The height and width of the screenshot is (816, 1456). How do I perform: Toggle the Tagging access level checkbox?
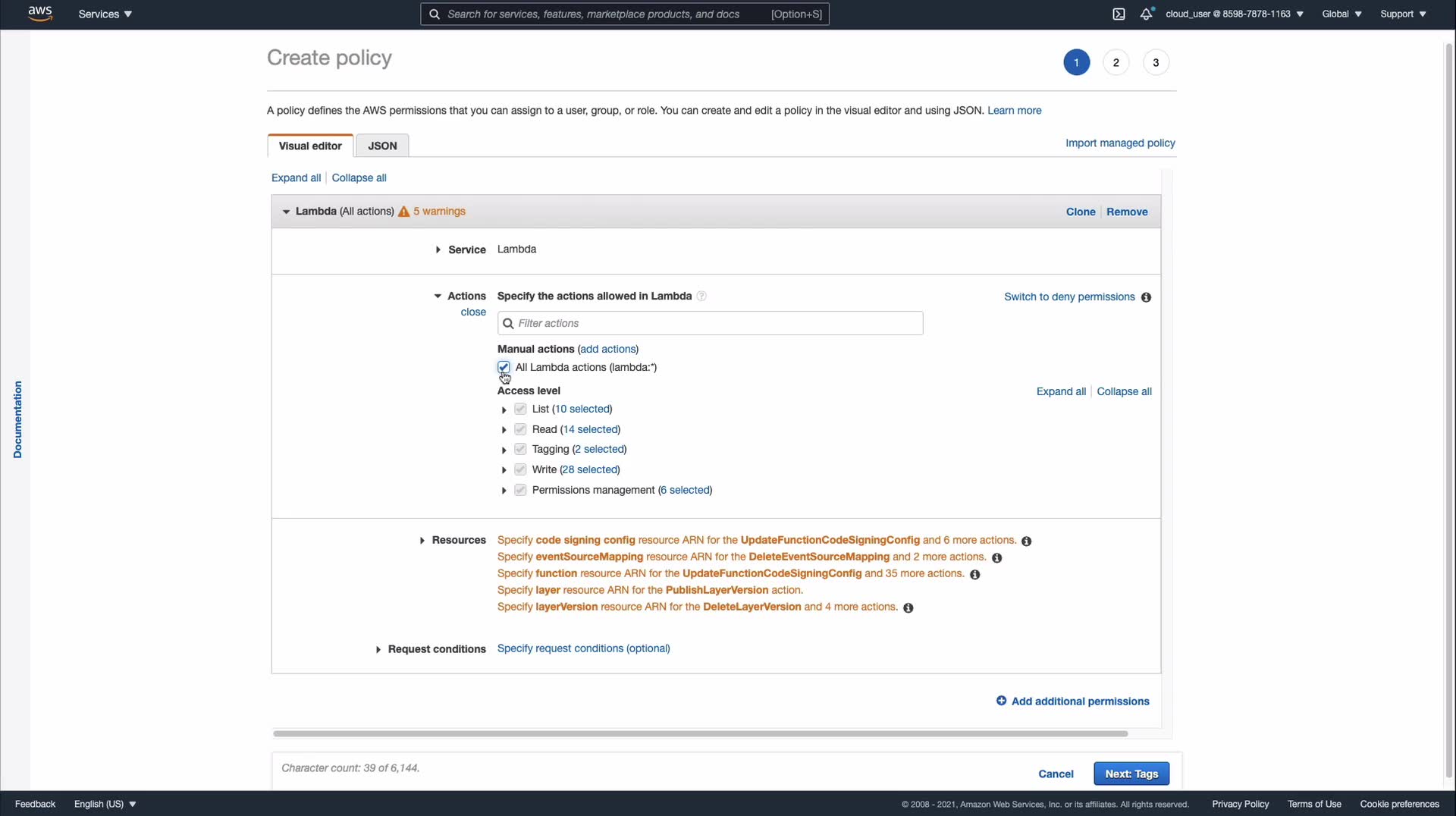(x=520, y=449)
